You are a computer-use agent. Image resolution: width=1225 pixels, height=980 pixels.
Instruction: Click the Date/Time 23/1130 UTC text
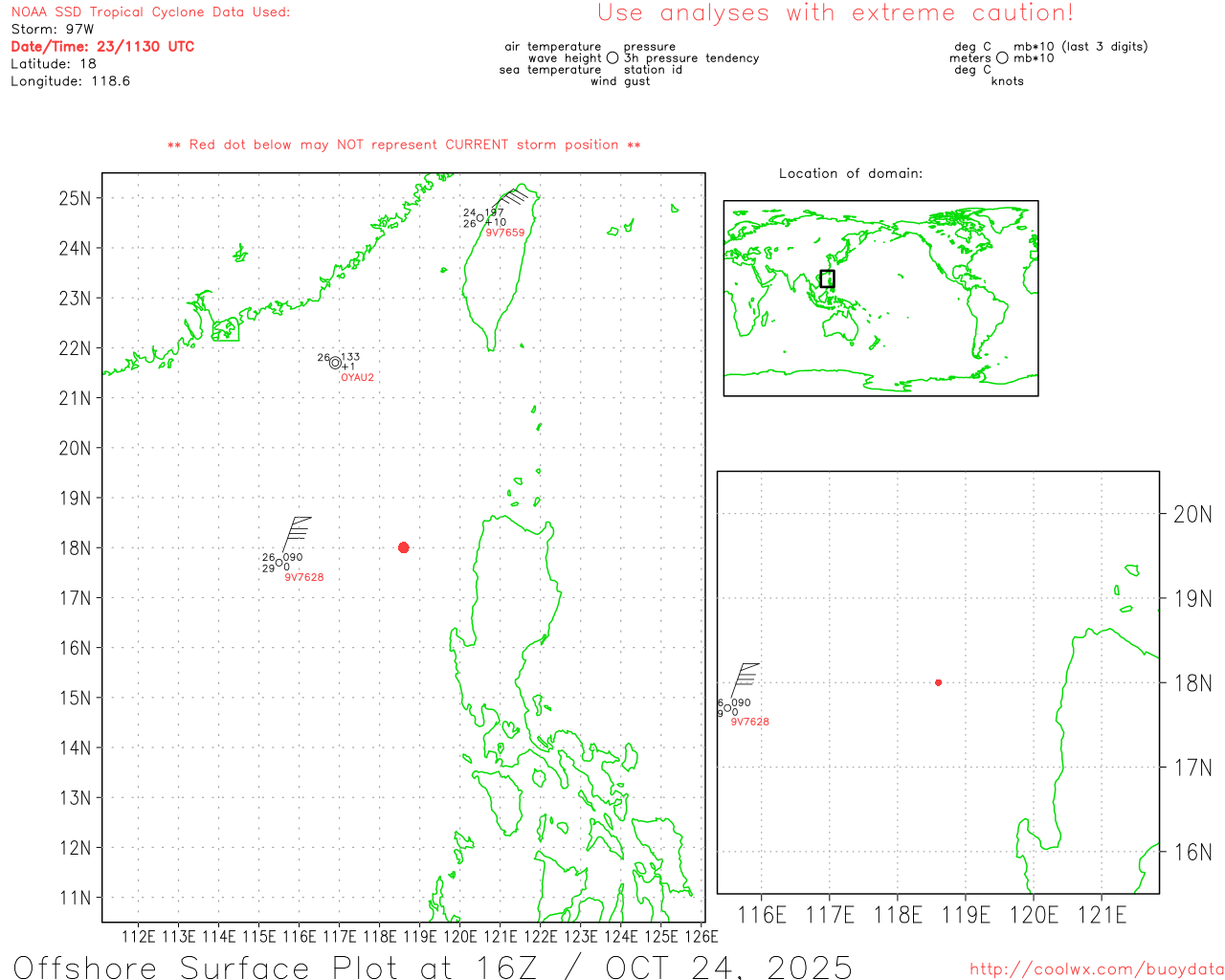pos(102,46)
